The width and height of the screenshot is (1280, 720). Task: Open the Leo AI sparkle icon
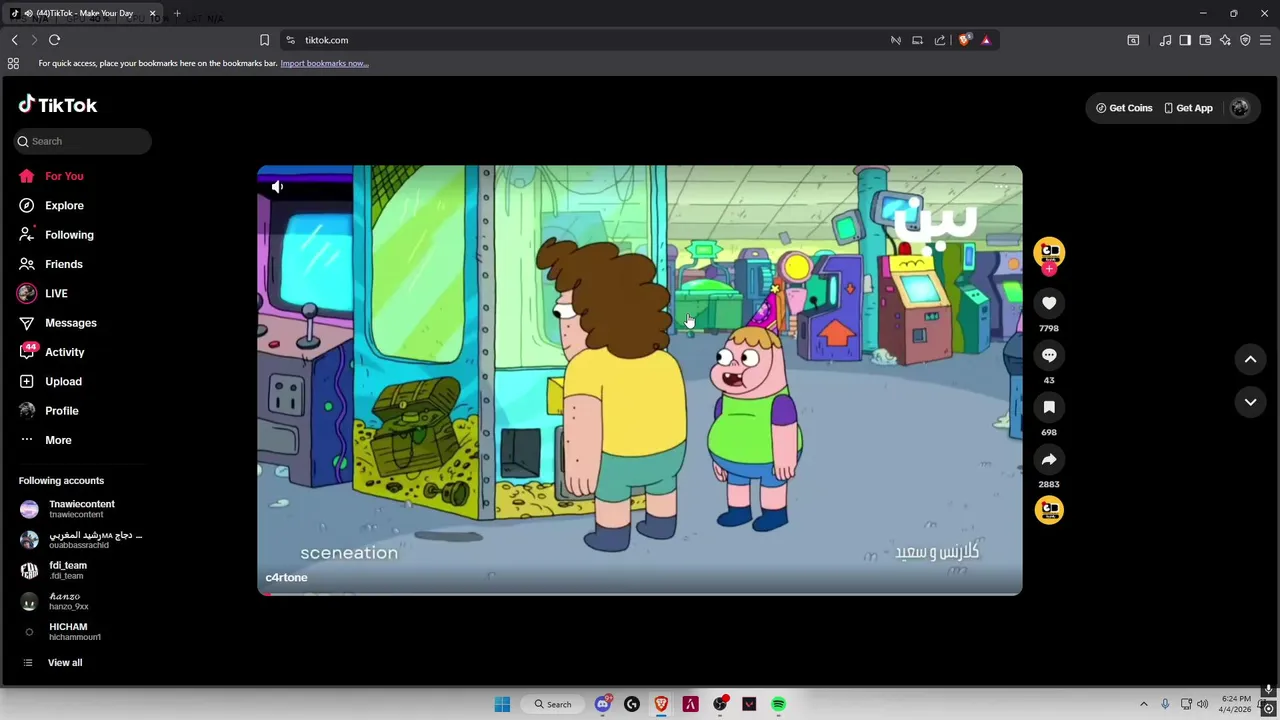(1225, 40)
